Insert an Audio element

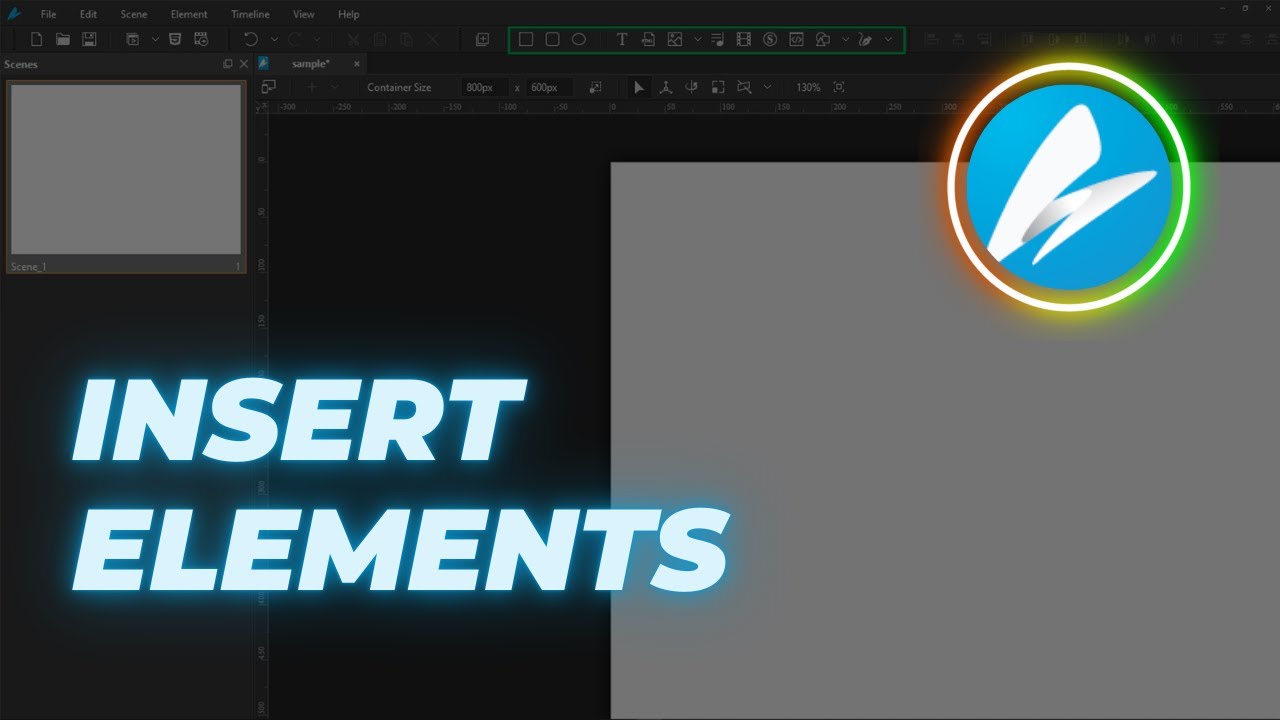tap(717, 40)
